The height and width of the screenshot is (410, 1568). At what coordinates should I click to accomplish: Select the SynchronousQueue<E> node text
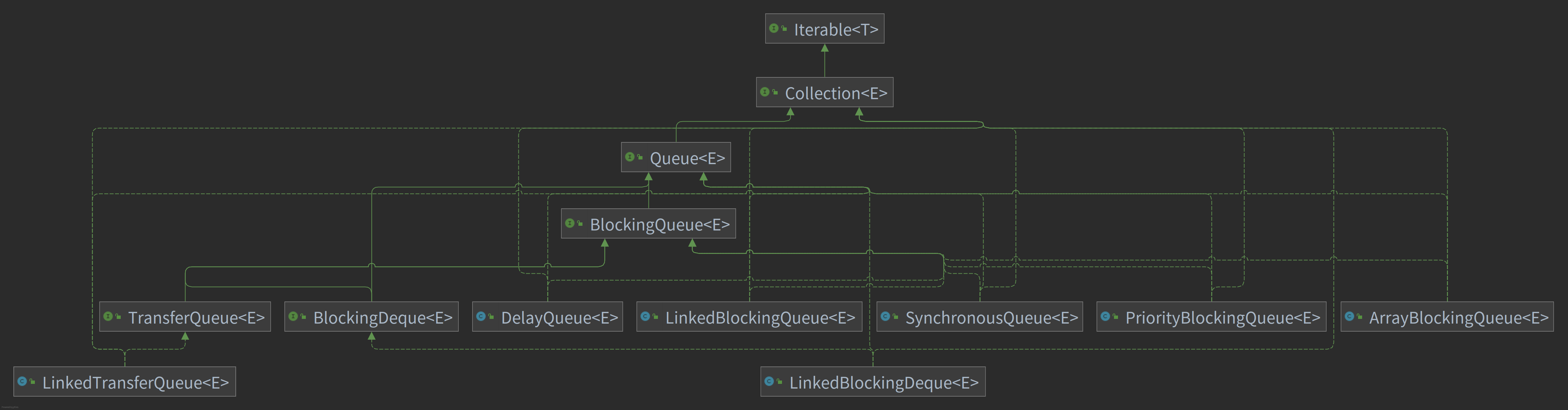coord(991,318)
